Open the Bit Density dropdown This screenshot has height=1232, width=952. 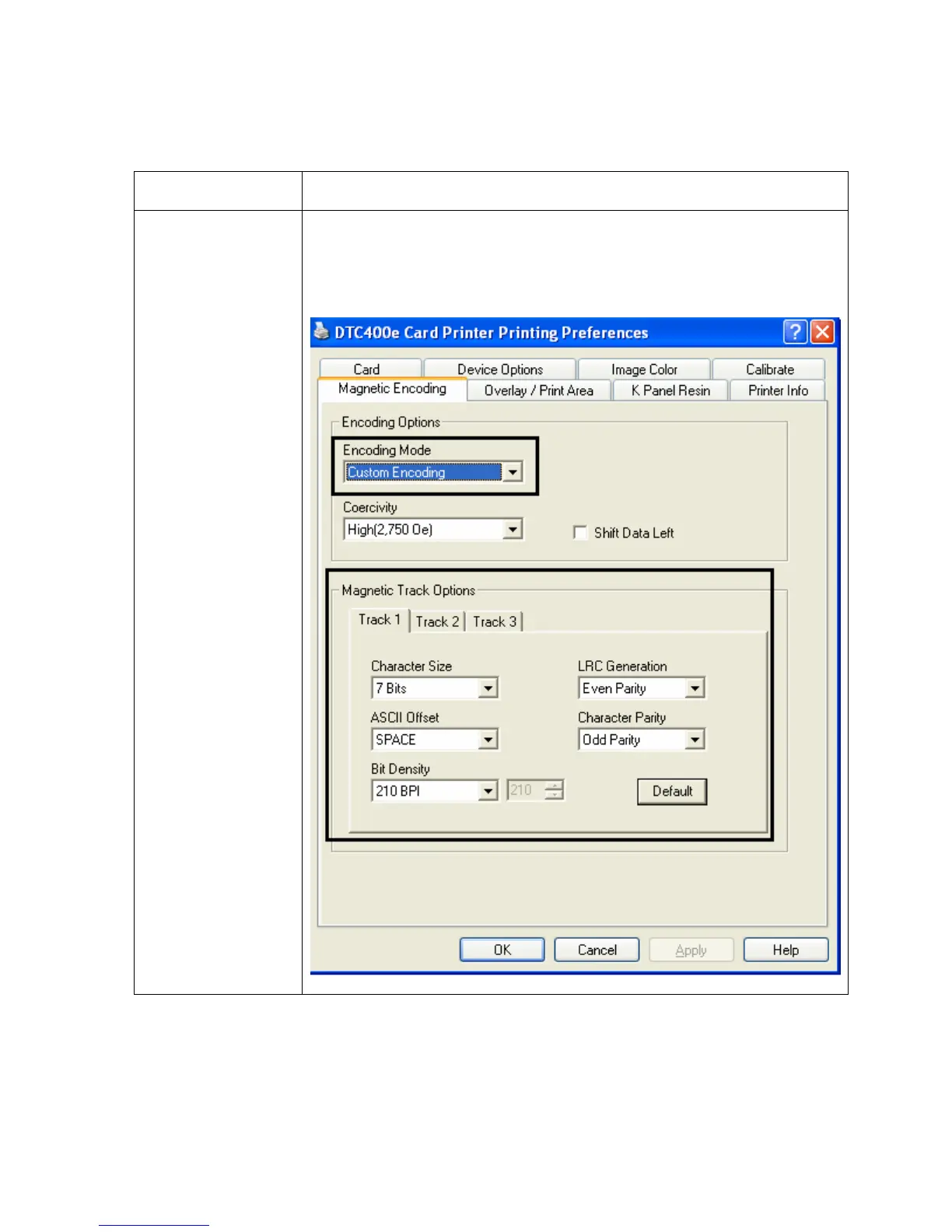488,791
